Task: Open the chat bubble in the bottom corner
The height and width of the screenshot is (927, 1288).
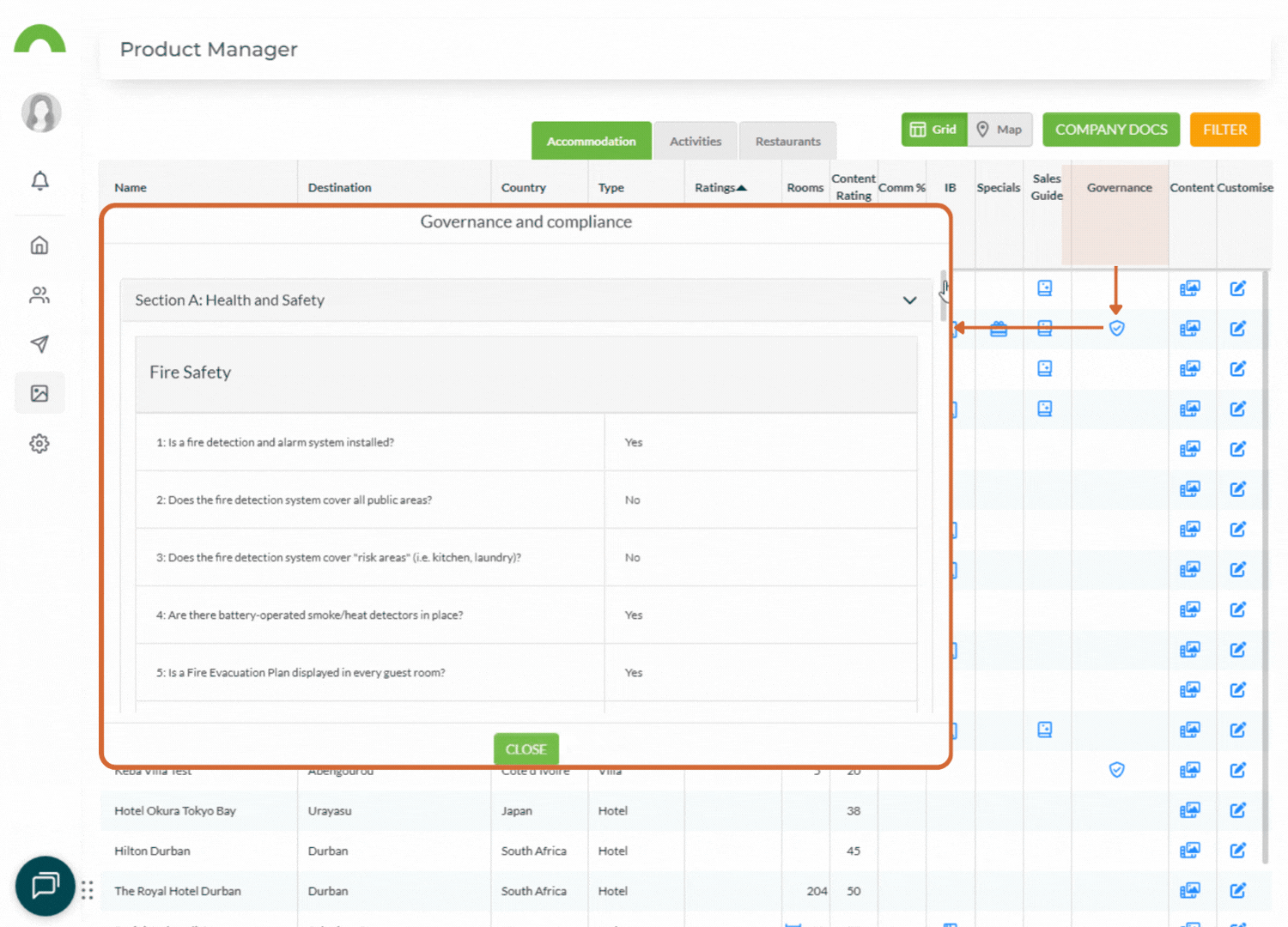Action: (45, 886)
